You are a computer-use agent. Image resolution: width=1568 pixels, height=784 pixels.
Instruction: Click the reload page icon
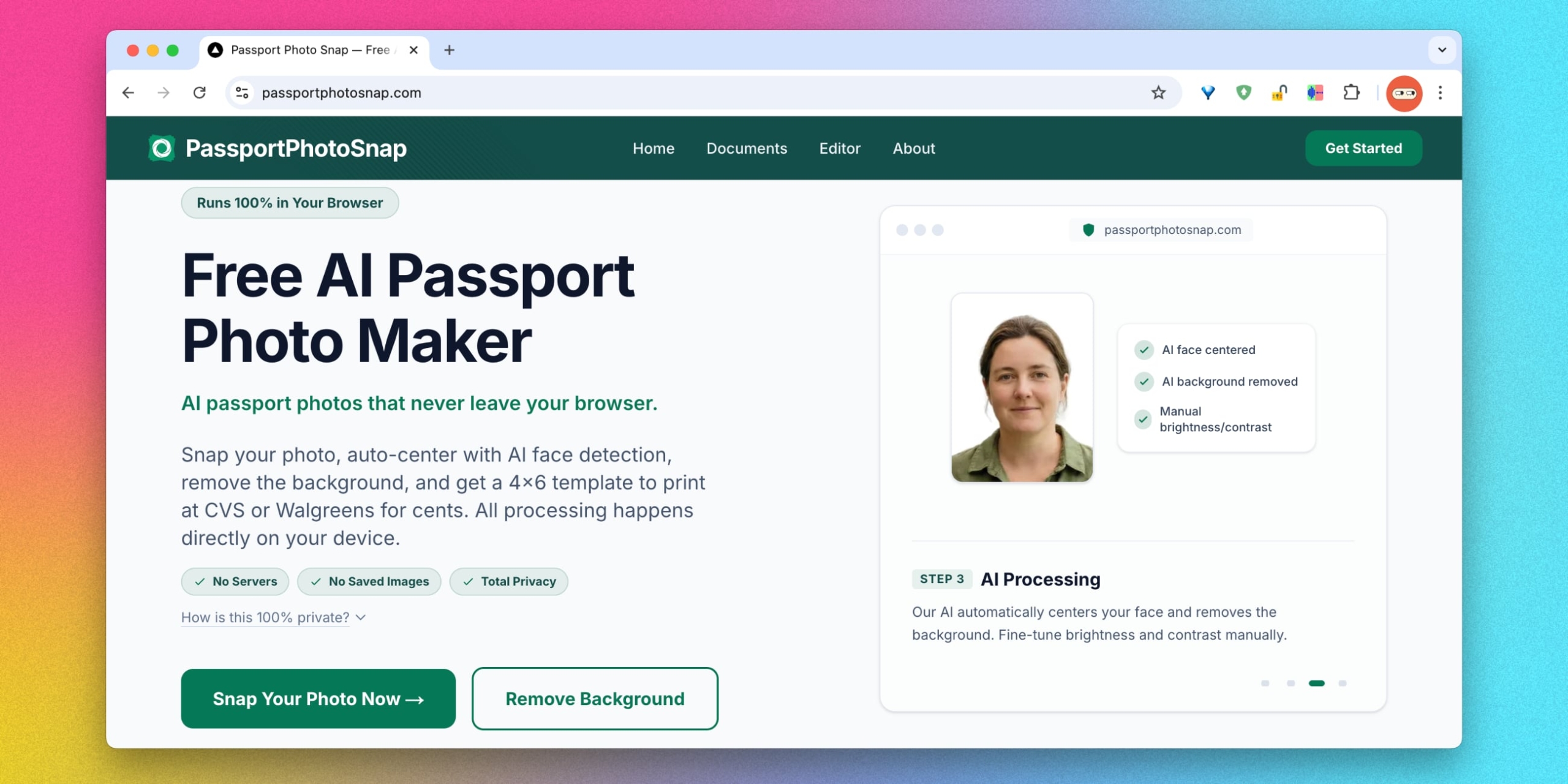[x=199, y=92]
